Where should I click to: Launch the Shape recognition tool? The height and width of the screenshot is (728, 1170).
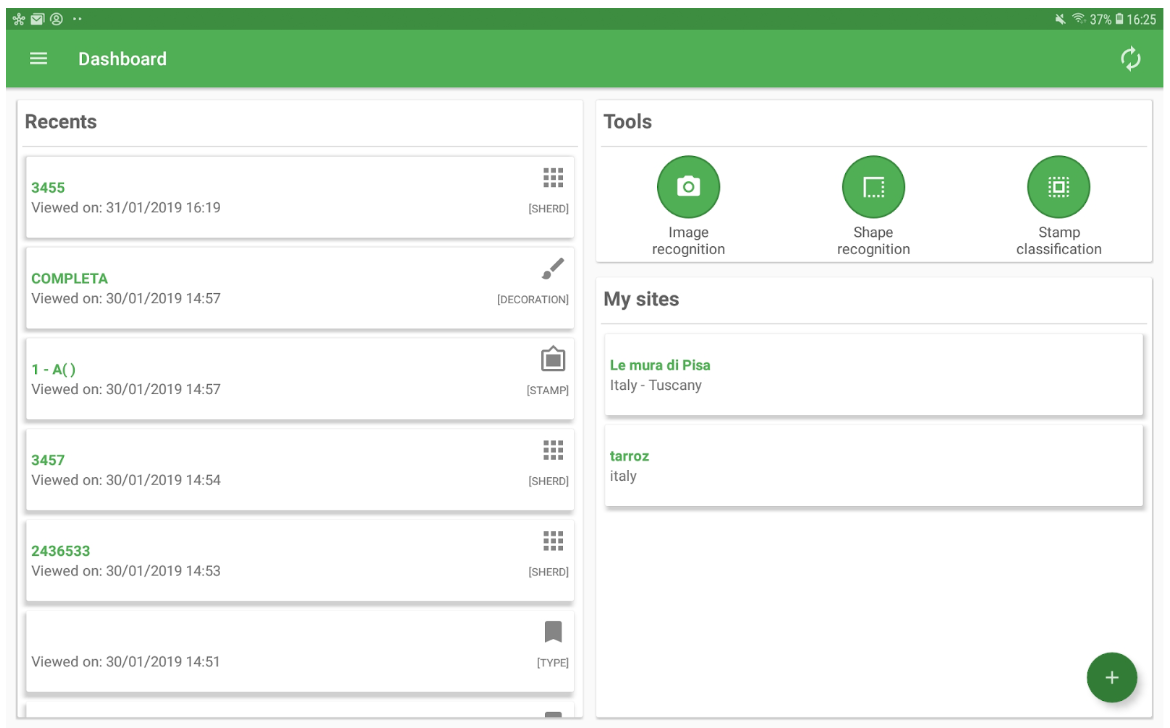(x=873, y=187)
